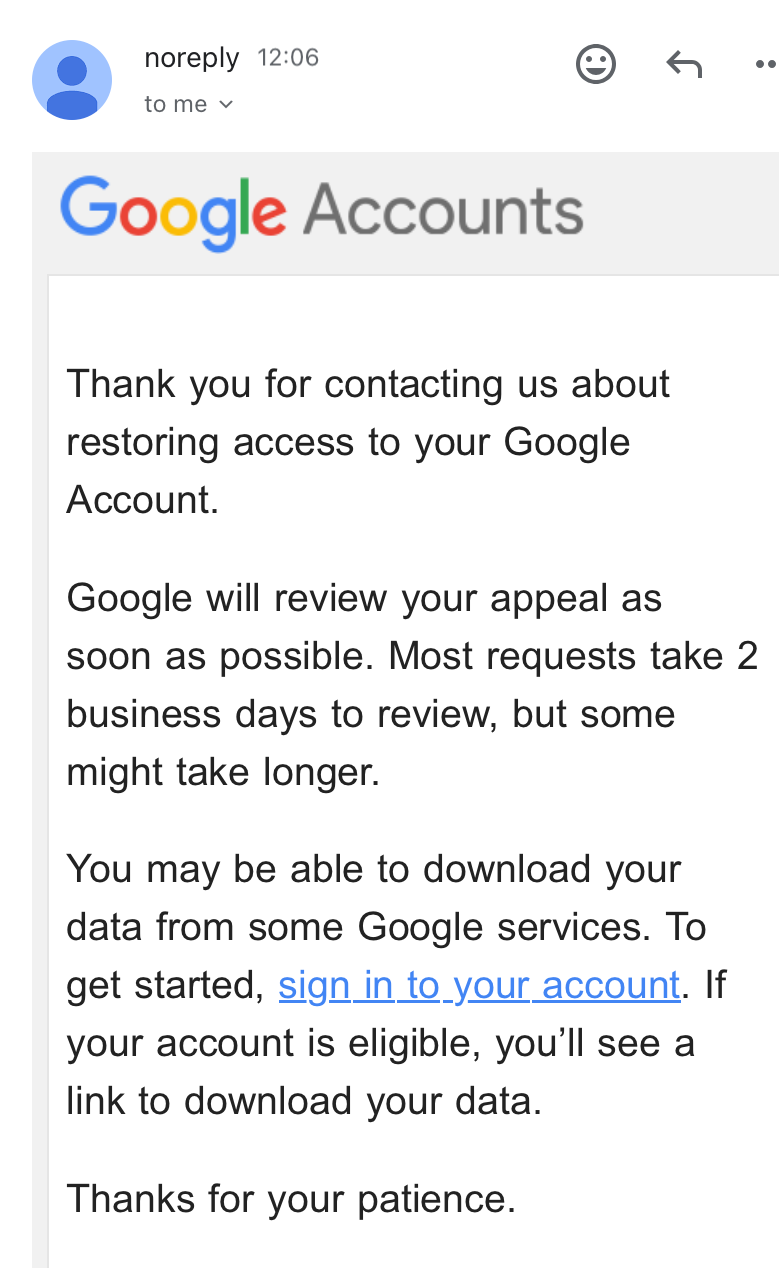Click the "restoring access to your Google" line
This screenshot has height=1268, width=779.
(x=348, y=442)
